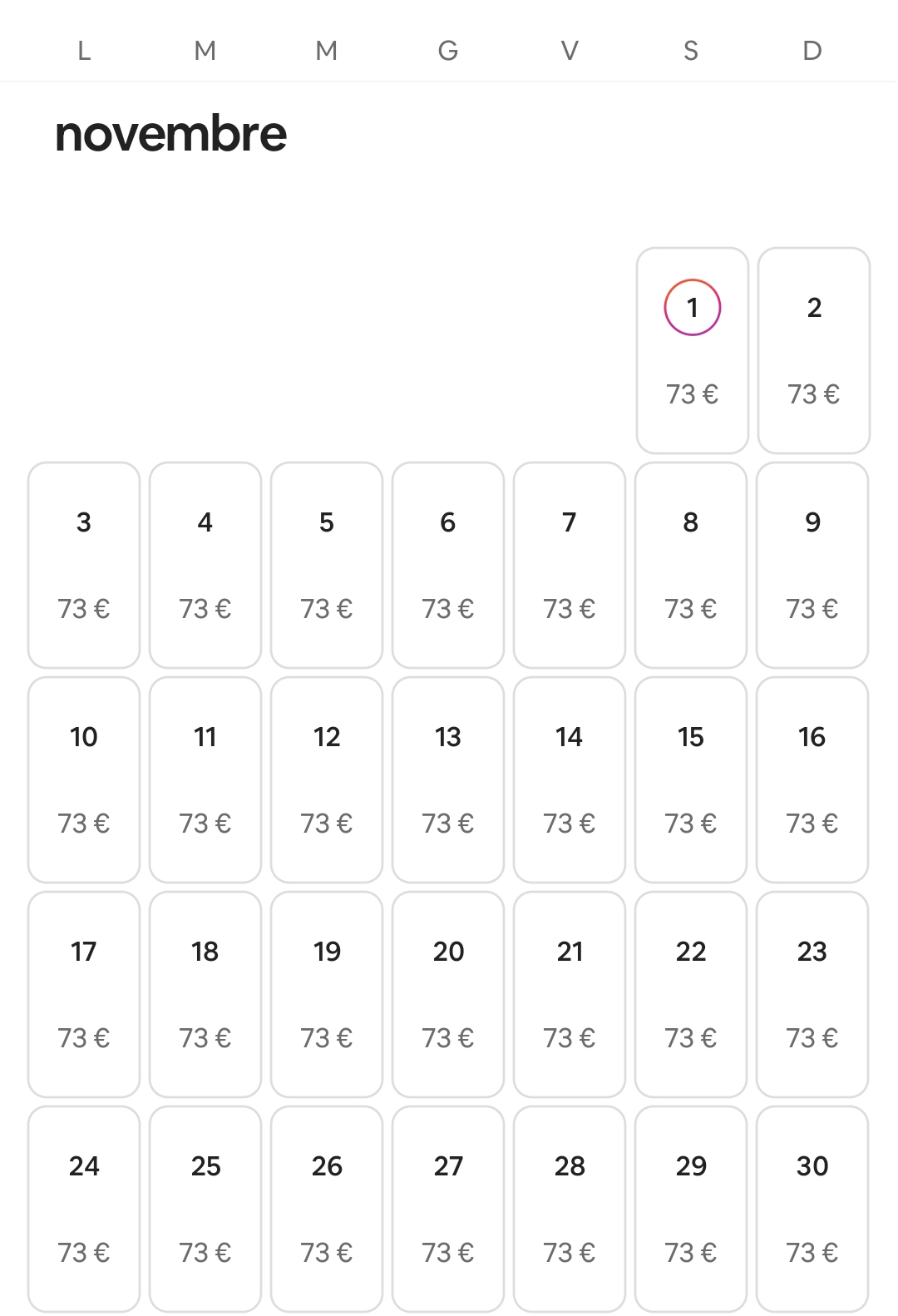Choose date 19 in calendar
This screenshot has width=898, height=1316.
coord(327,994)
